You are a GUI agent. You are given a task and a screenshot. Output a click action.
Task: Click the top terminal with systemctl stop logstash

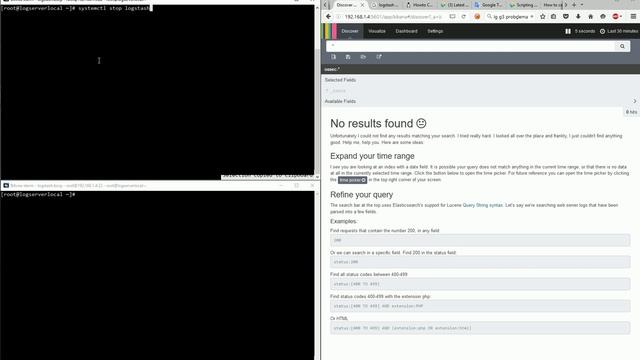point(157,92)
